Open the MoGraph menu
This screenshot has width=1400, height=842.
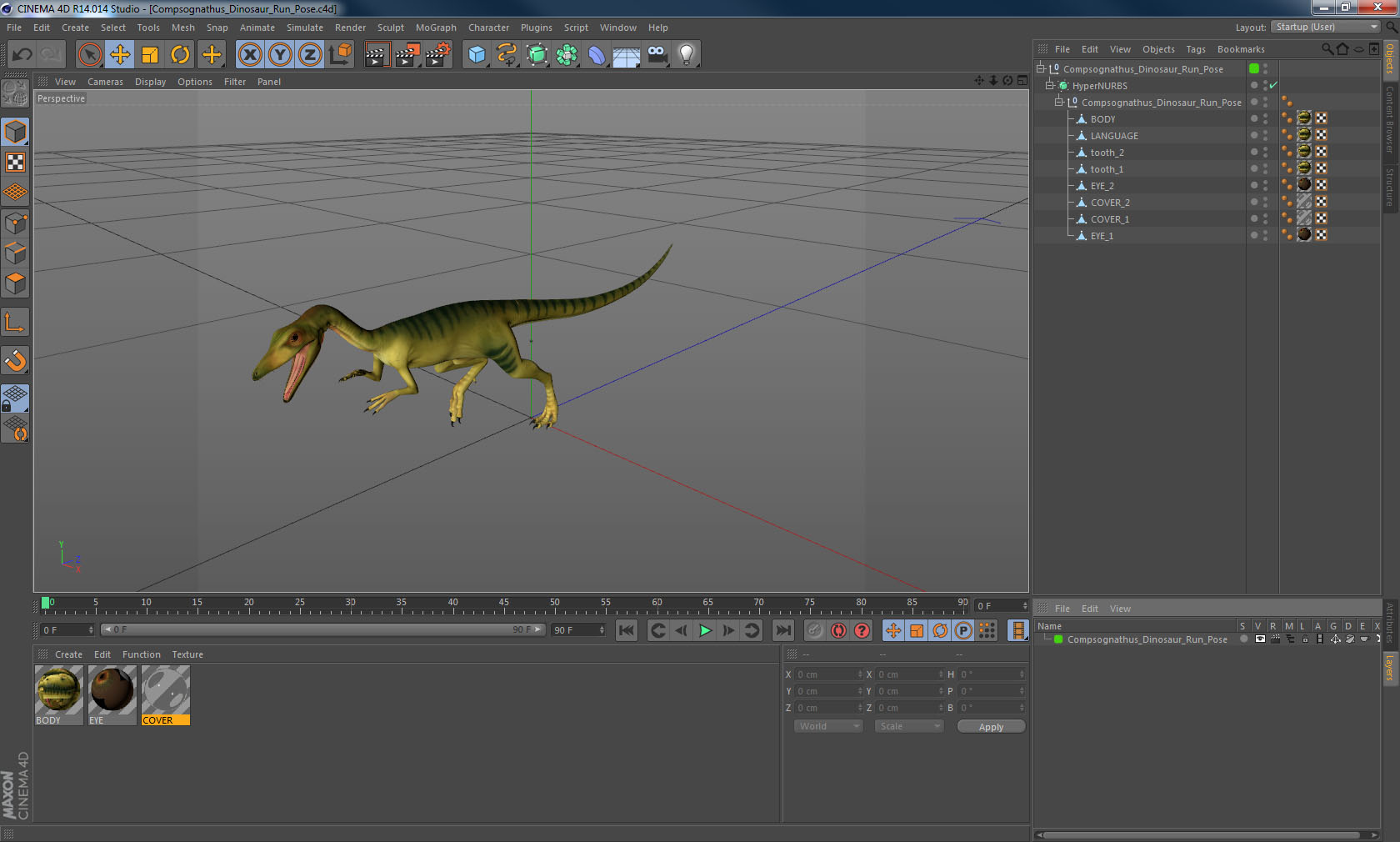tap(436, 28)
